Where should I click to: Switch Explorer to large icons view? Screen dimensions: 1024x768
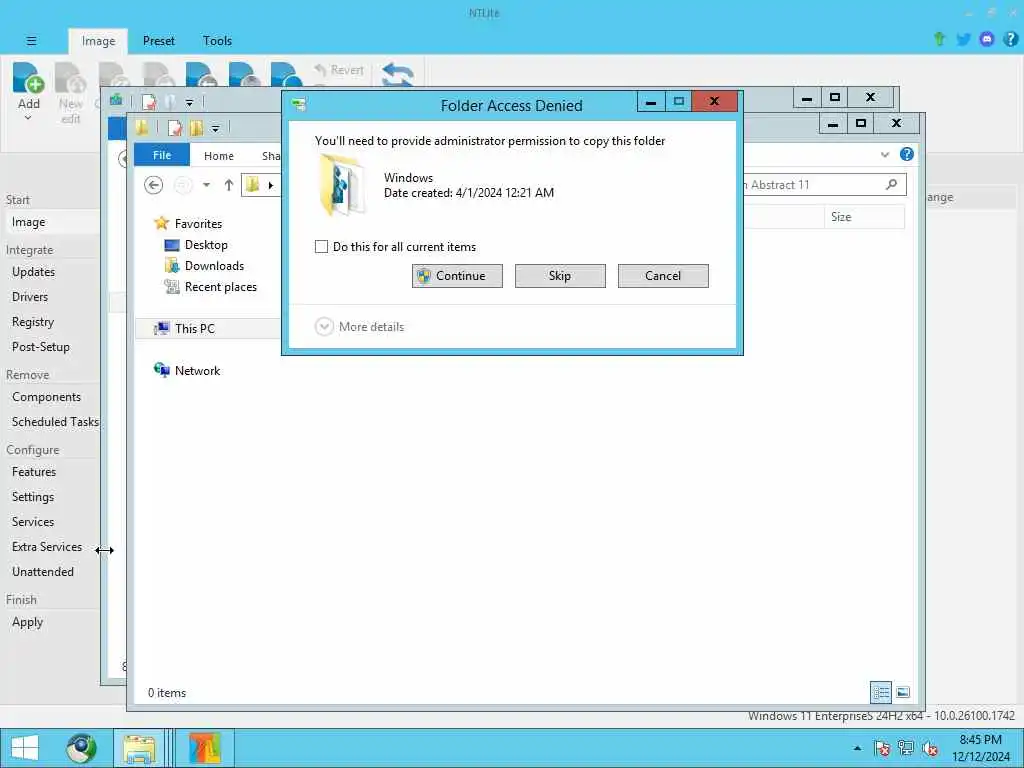pos(903,692)
